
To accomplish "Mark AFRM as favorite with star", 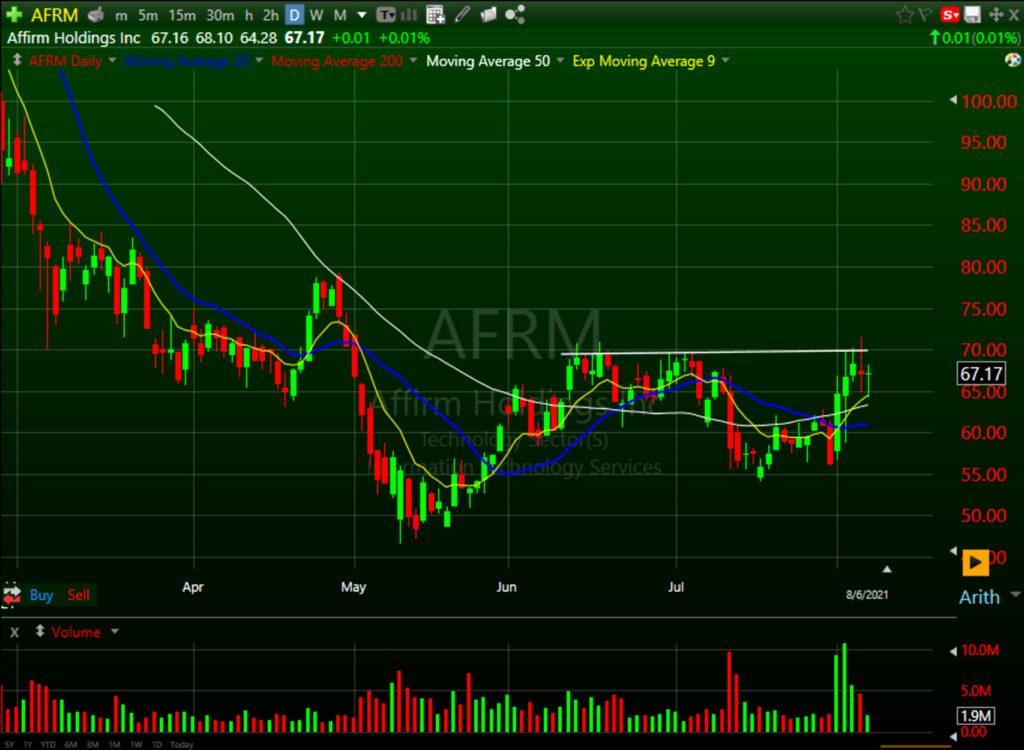I will coord(904,14).
